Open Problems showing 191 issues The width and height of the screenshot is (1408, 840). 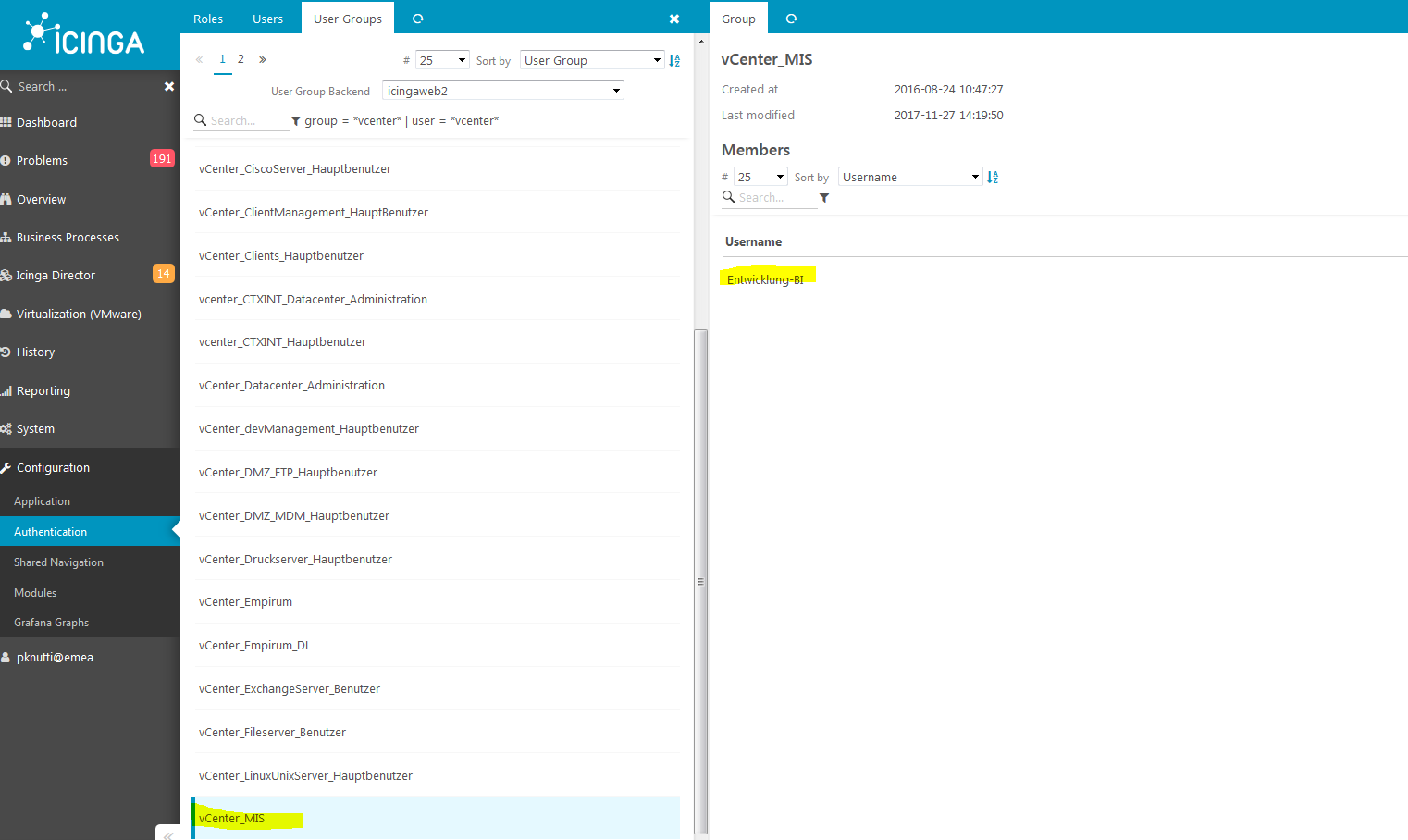42,159
